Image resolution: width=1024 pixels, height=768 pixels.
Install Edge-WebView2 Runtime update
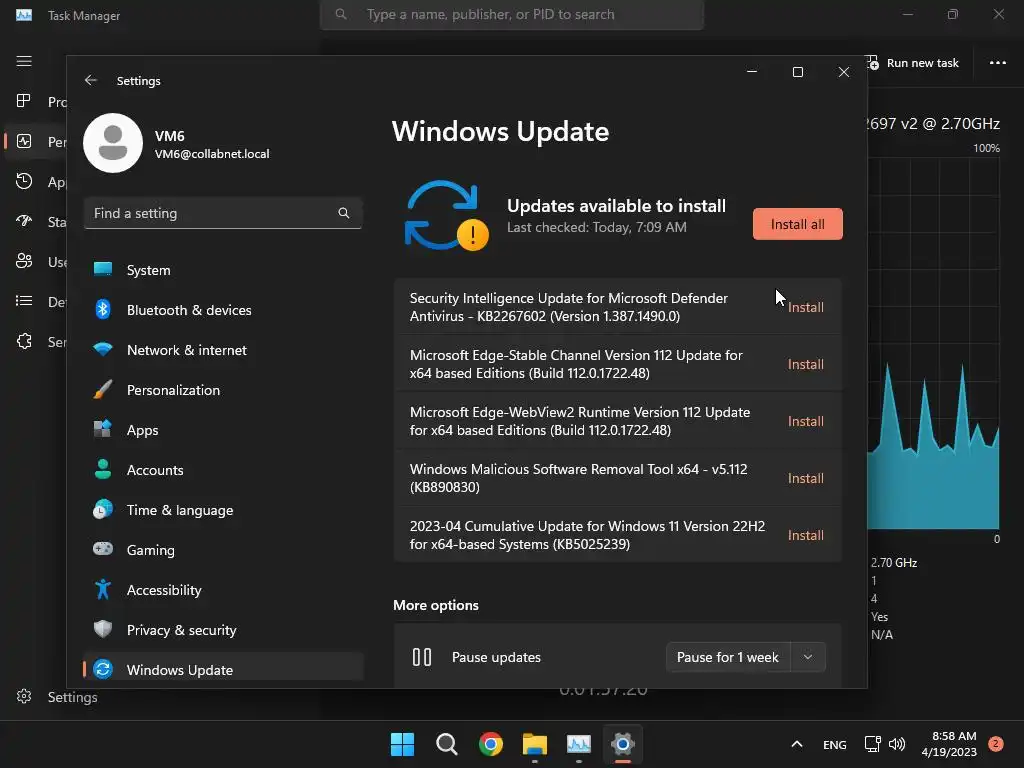point(805,421)
